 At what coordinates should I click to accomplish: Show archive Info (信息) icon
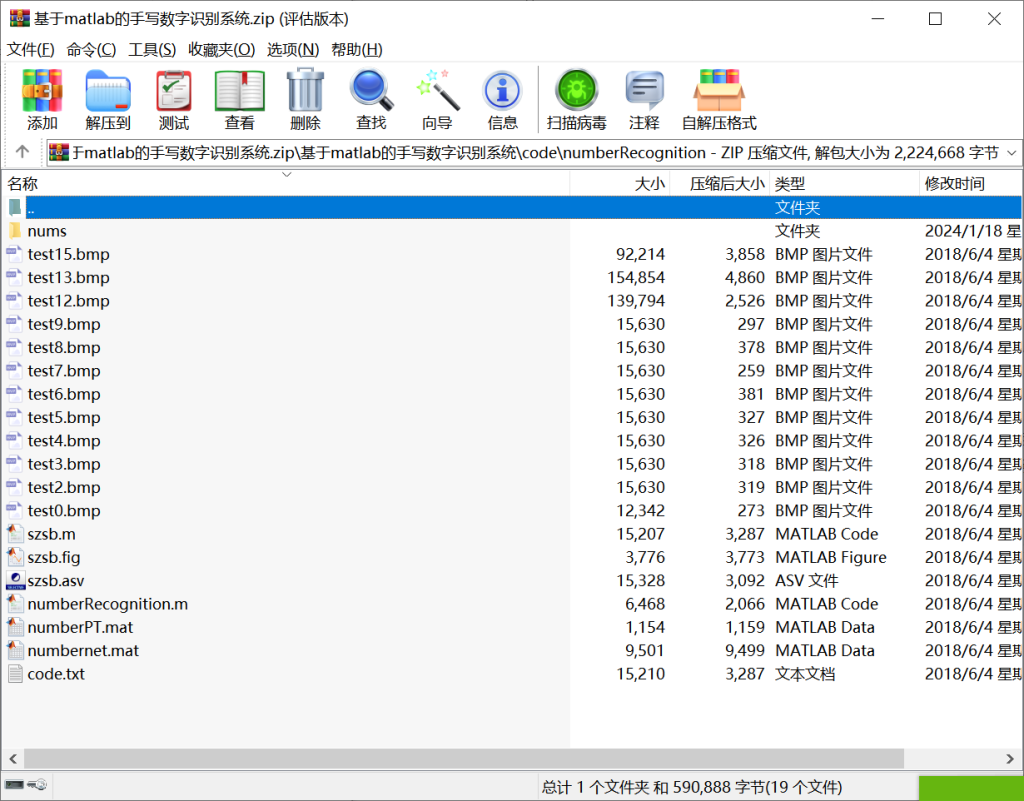tap(502, 100)
